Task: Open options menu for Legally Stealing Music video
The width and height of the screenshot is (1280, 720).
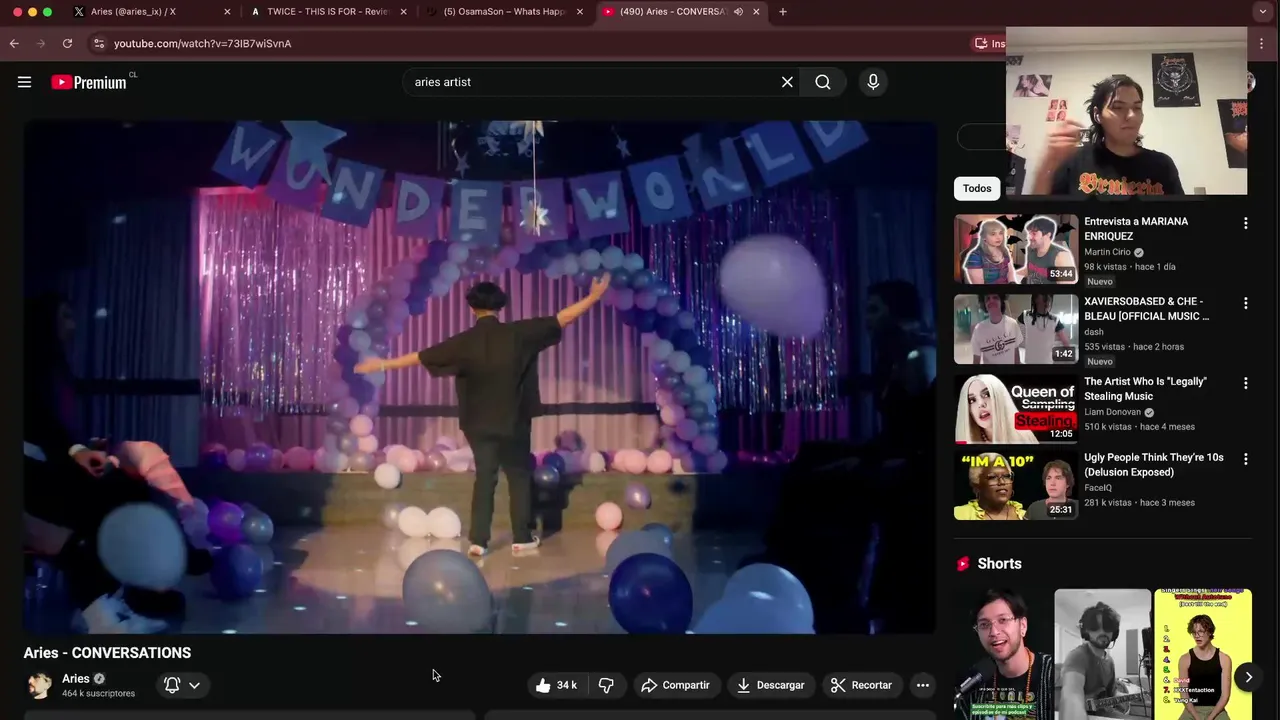Action: pyautogui.click(x=1245, y=383)
